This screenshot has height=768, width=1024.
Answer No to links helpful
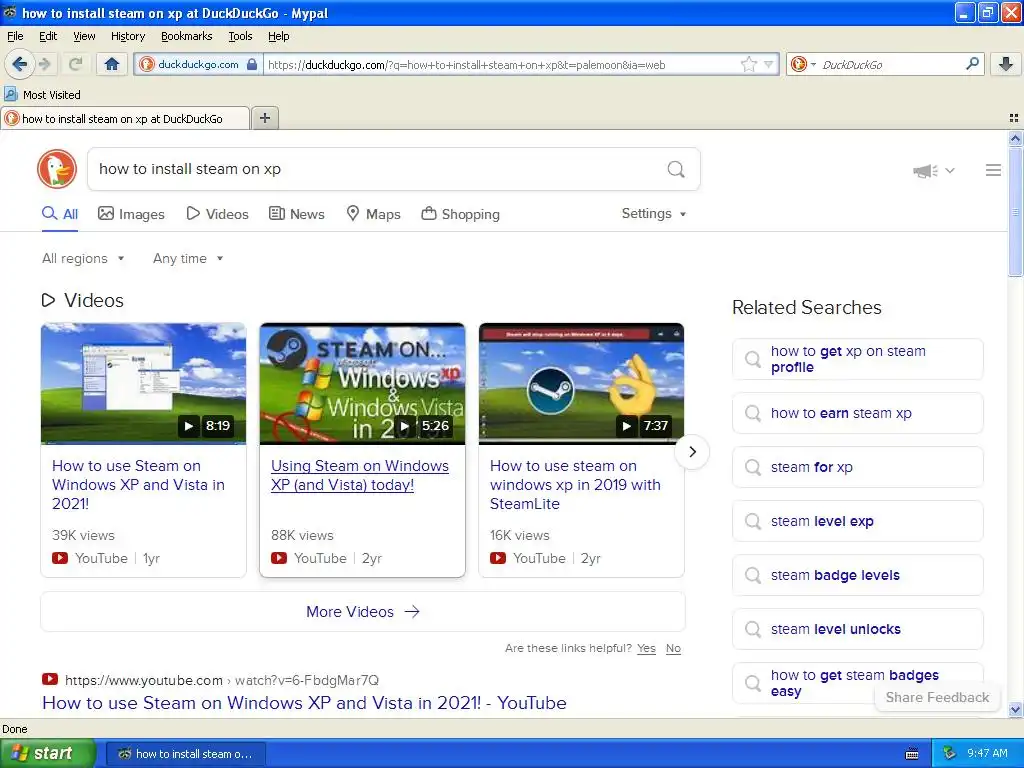[x=673, y=648]
